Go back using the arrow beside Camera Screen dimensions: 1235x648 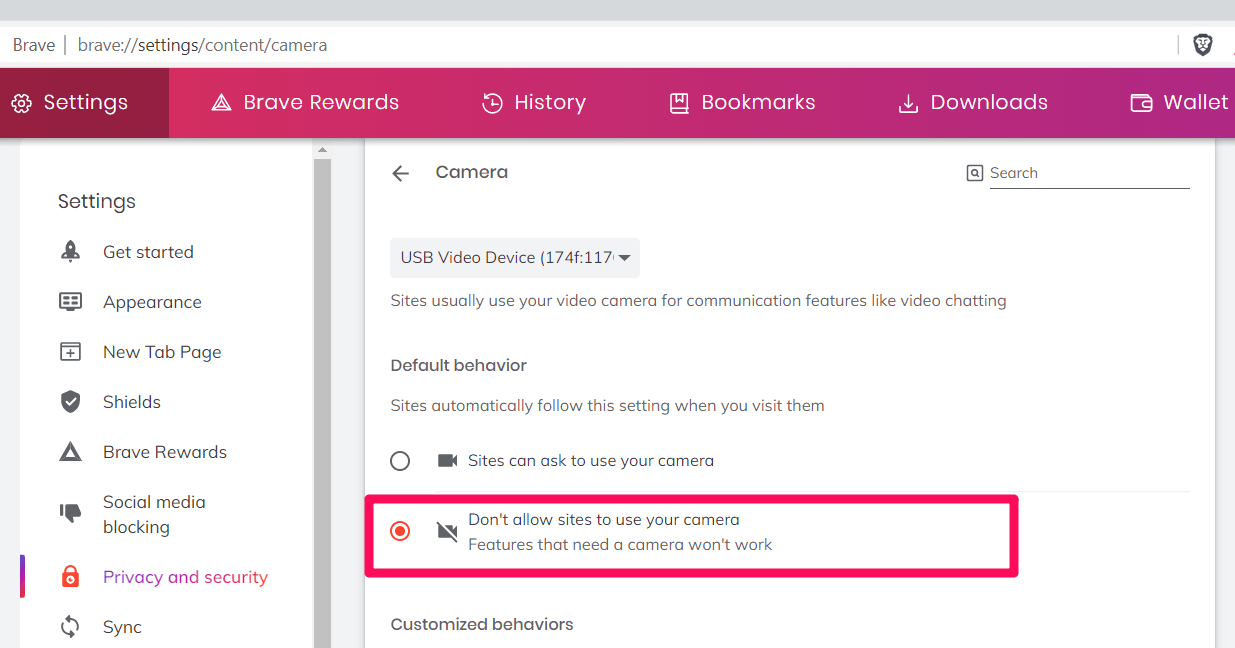click(401, 173)
